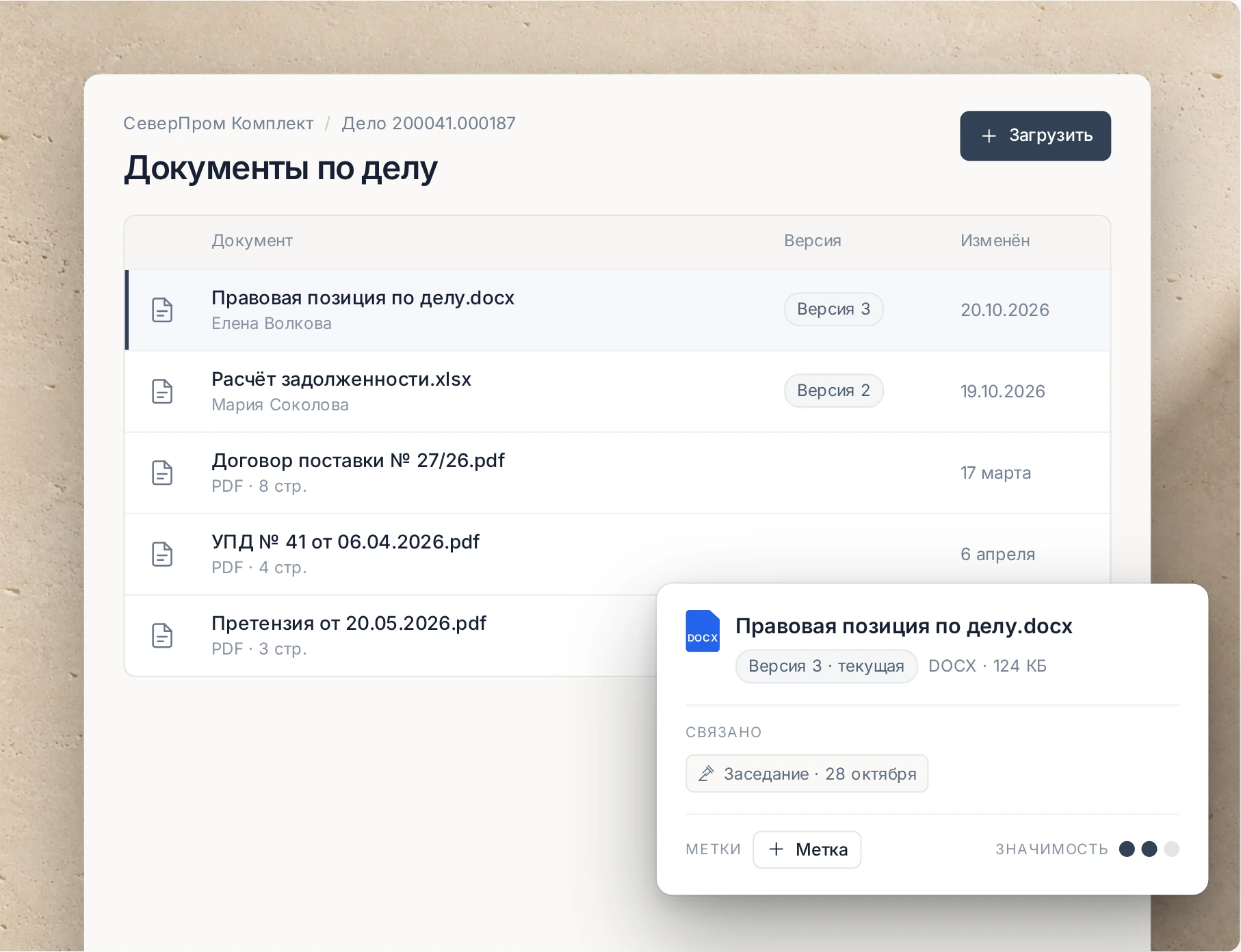Select Правовая позиция по делу.docx file name in table
1241x952 pixels.
(x=363, y=298)
